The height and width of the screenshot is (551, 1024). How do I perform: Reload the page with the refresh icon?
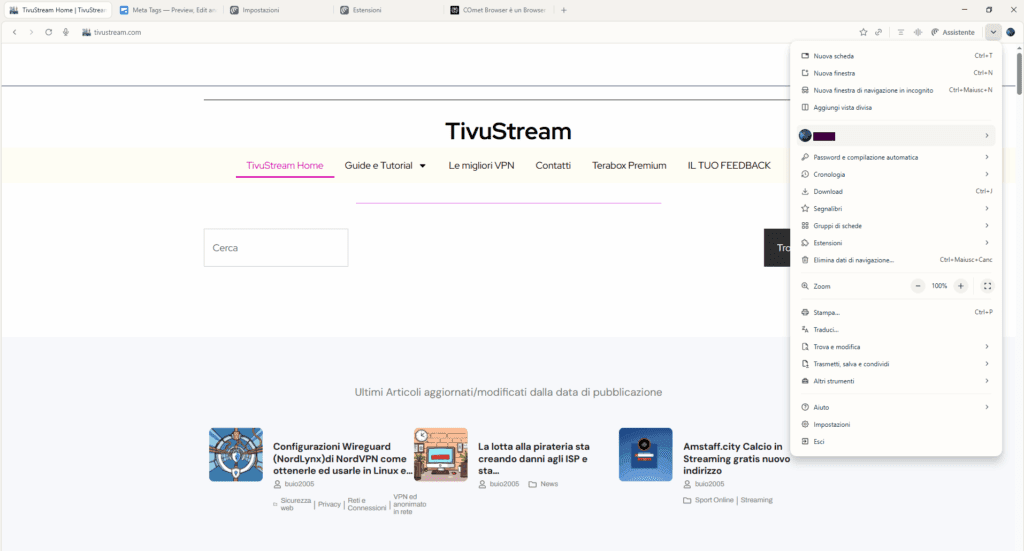click(48, 32)
